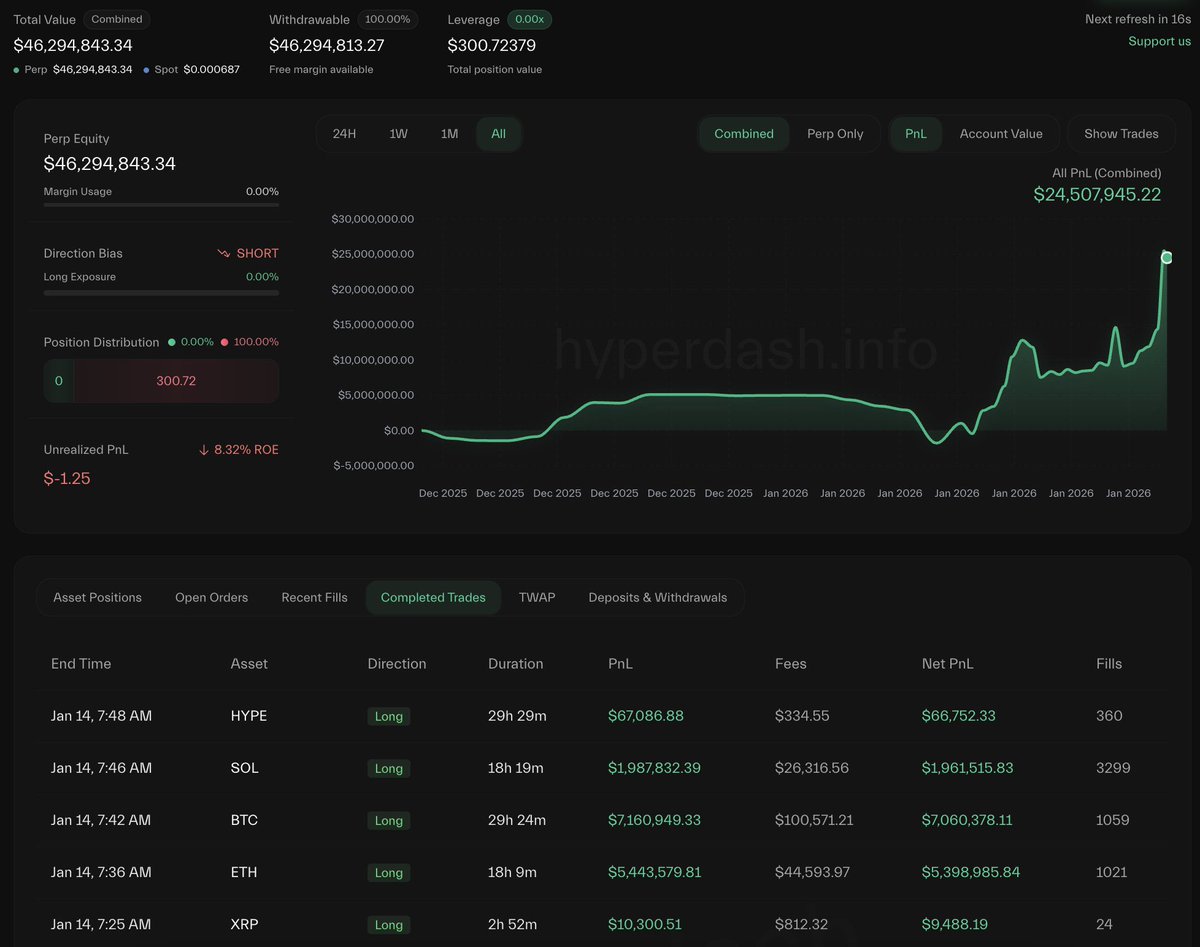1200x947 pixels.
Task: Click the chart's latest data point marker
Action: (1166, 258)
